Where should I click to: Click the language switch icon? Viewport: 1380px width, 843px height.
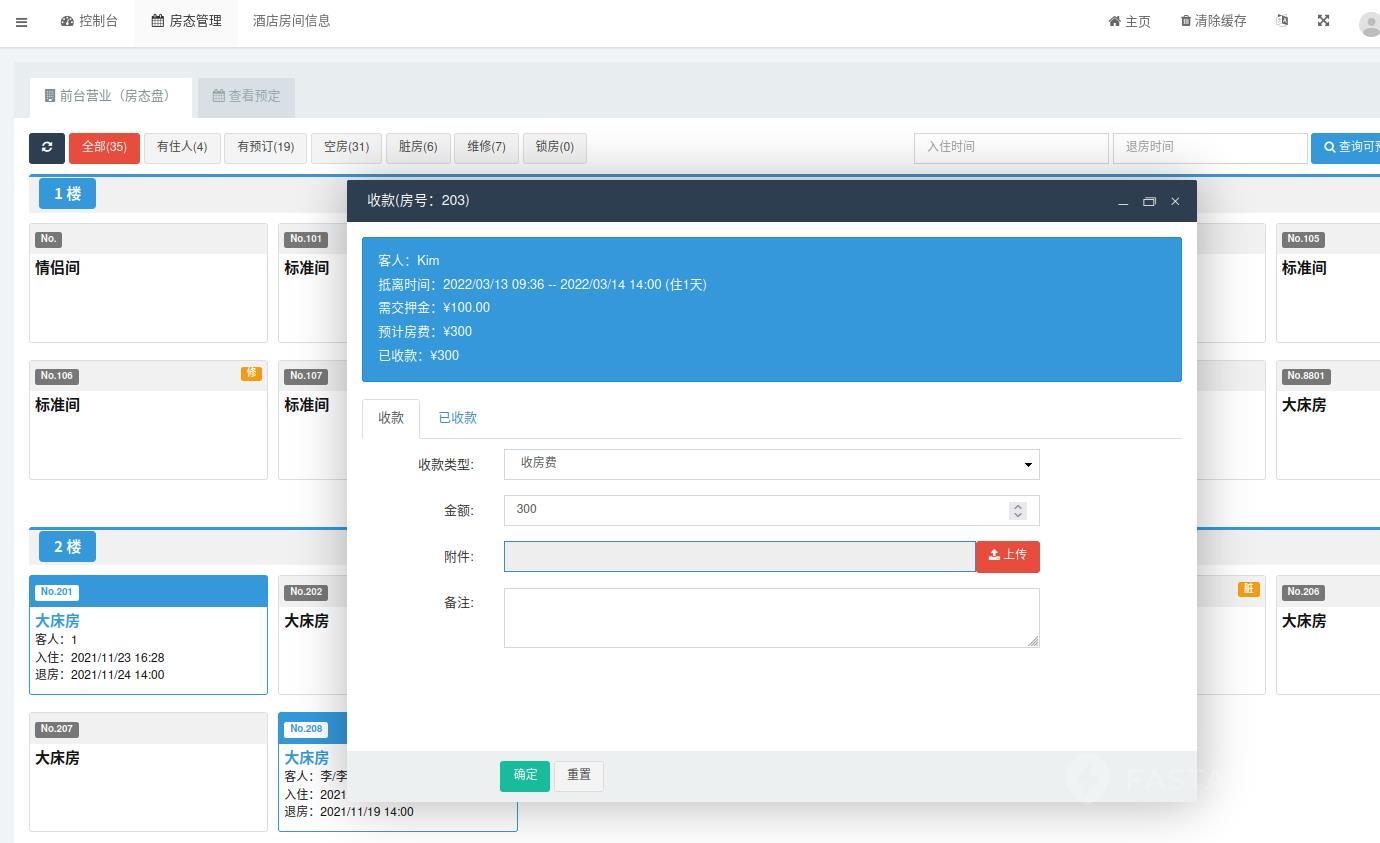(1282, 21)
